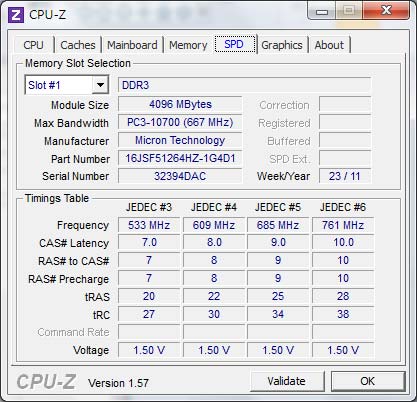The image size is (417, 402).
Task: Minimize the CPU-Z window
Action: point(322,12)
